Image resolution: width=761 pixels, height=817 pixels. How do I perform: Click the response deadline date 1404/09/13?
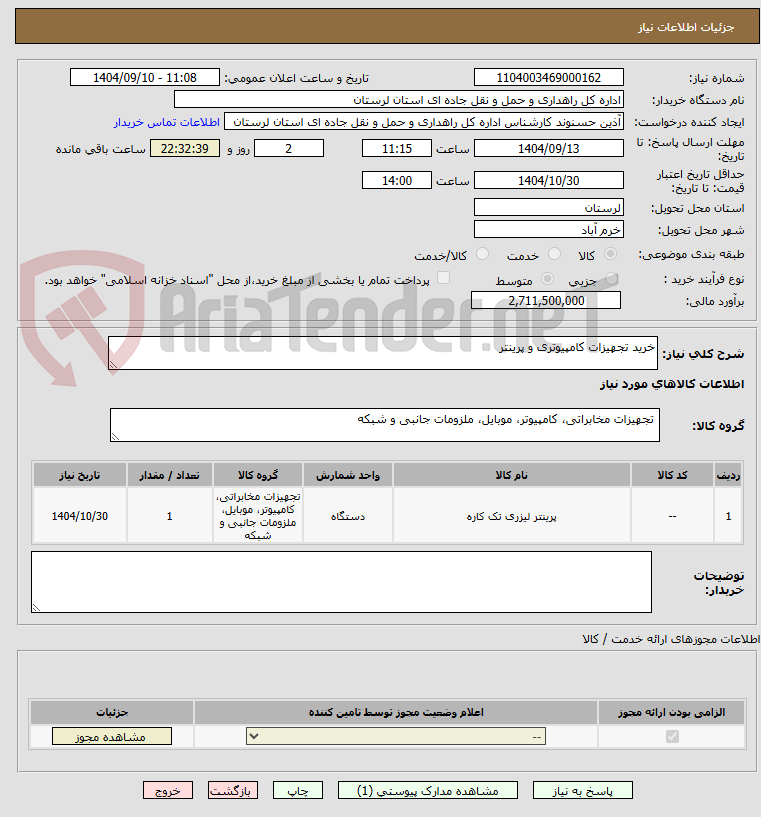coord(548,148)
